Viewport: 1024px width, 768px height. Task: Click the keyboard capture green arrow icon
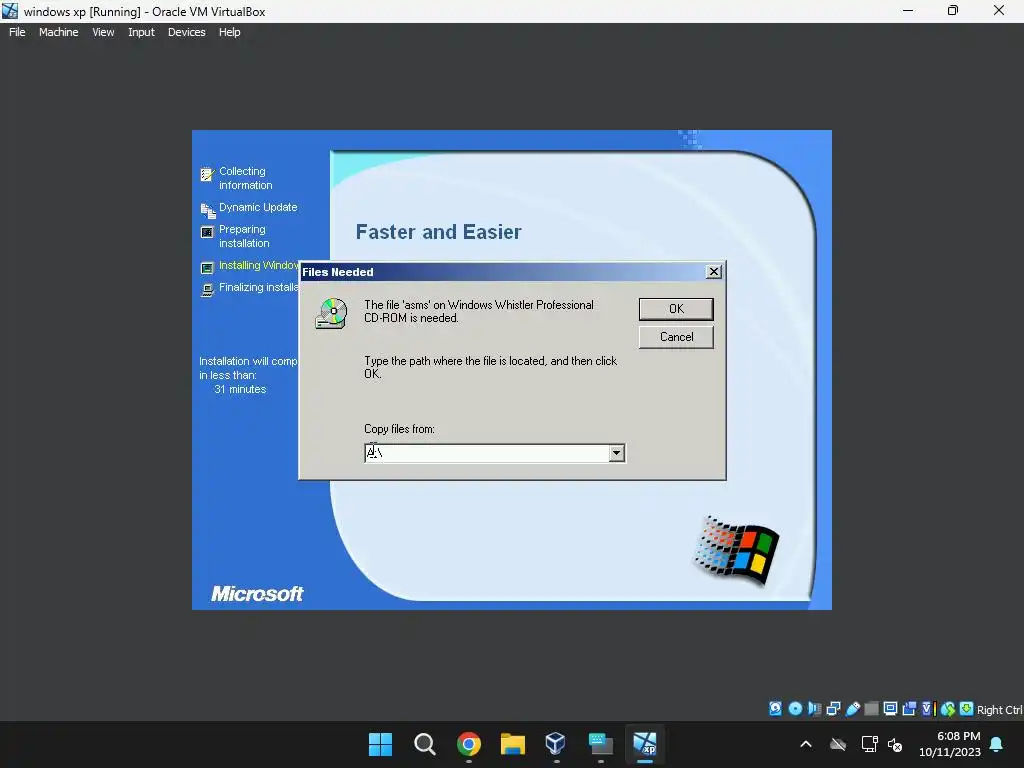pos(967,709)
